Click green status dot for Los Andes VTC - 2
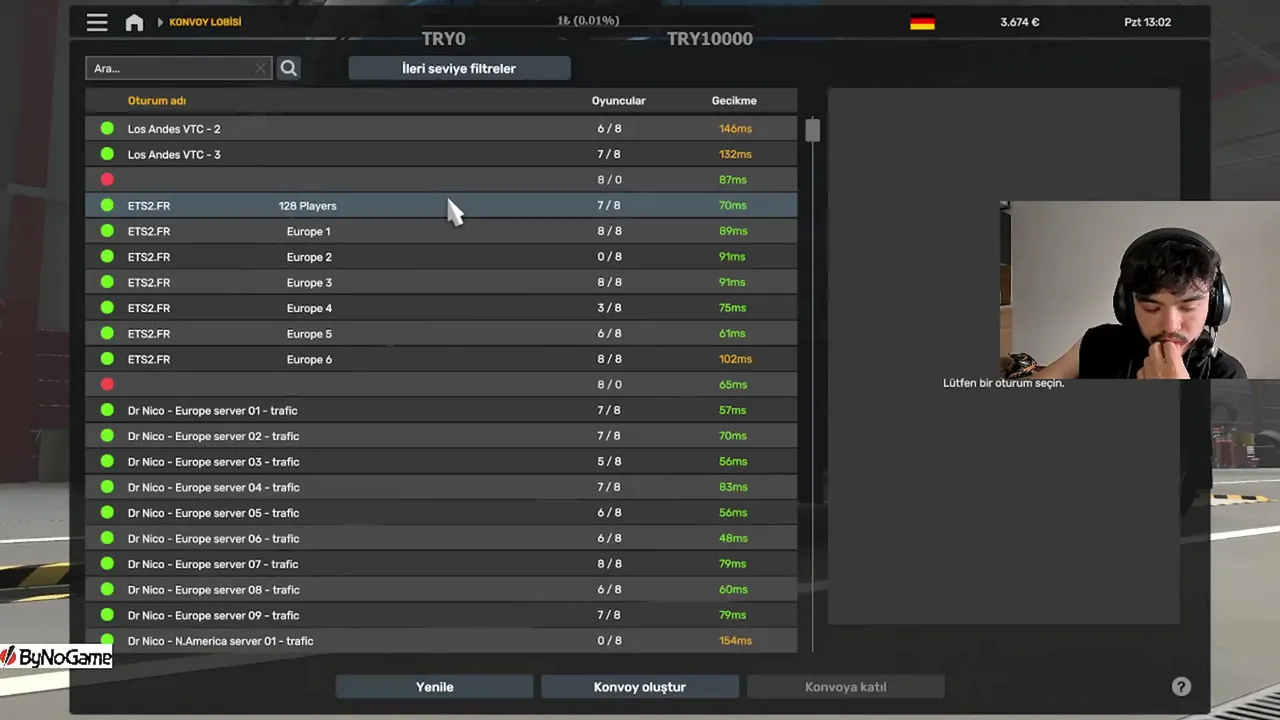Image resolution: width=1280 pixels, height=720 pixels. 107,128
